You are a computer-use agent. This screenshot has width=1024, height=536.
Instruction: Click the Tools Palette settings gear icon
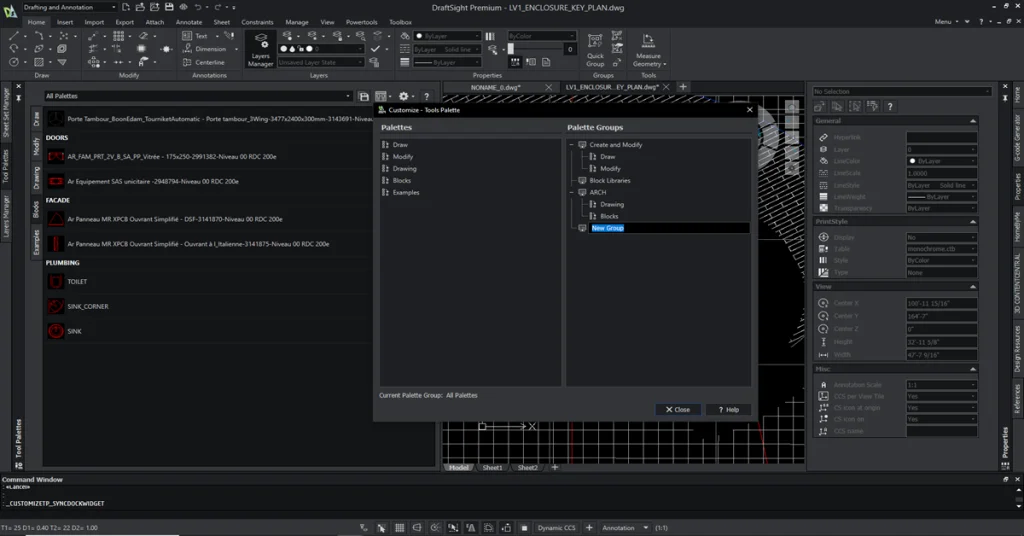[403, 97]
